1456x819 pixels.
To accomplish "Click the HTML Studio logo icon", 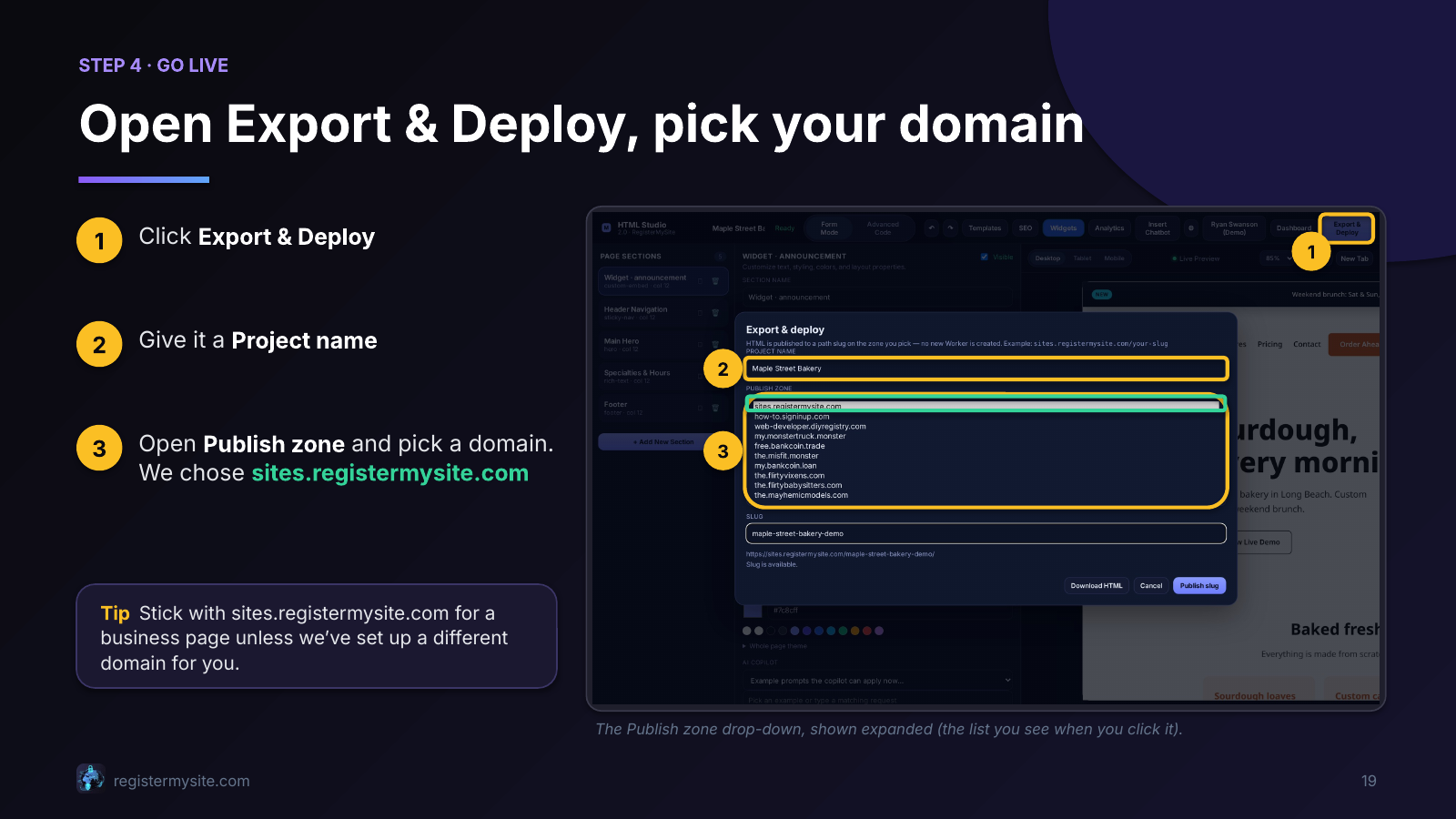I will [607, 227].
